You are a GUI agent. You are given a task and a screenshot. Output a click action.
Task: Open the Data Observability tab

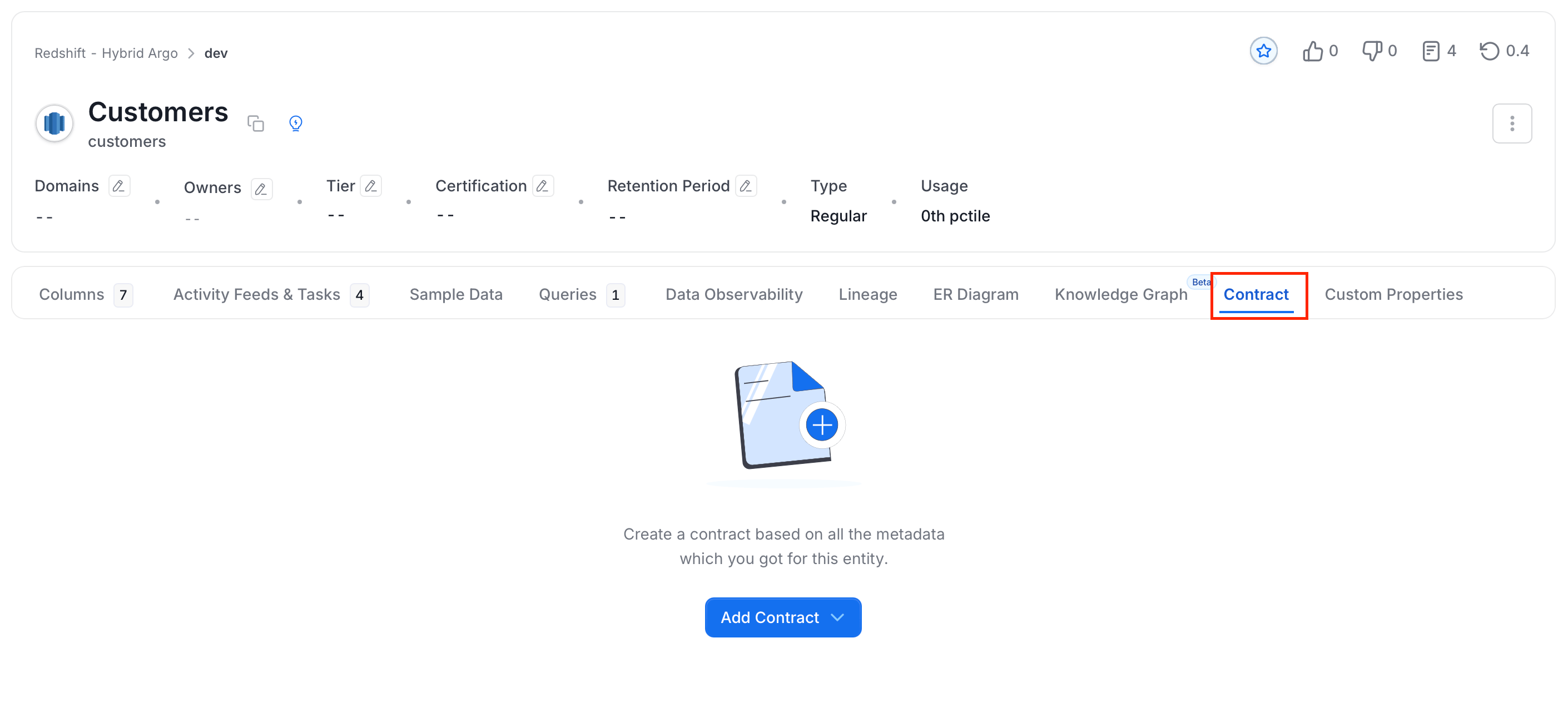[733, 295]
